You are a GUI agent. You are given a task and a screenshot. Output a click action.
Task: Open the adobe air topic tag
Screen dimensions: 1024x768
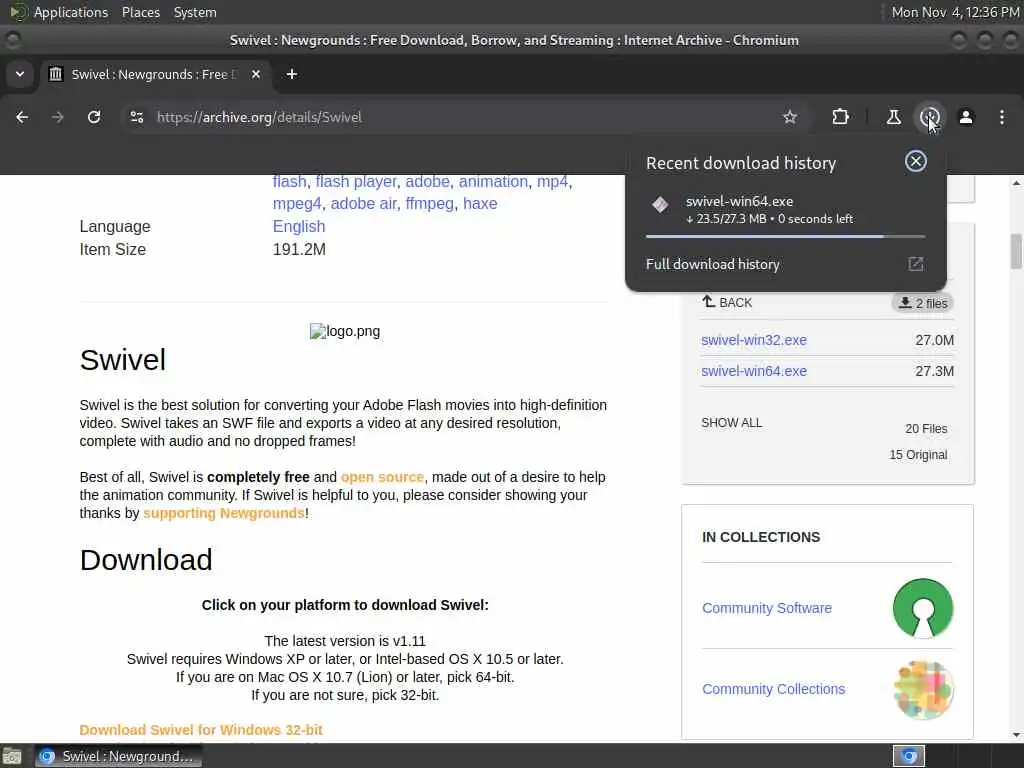coord(364,204)
